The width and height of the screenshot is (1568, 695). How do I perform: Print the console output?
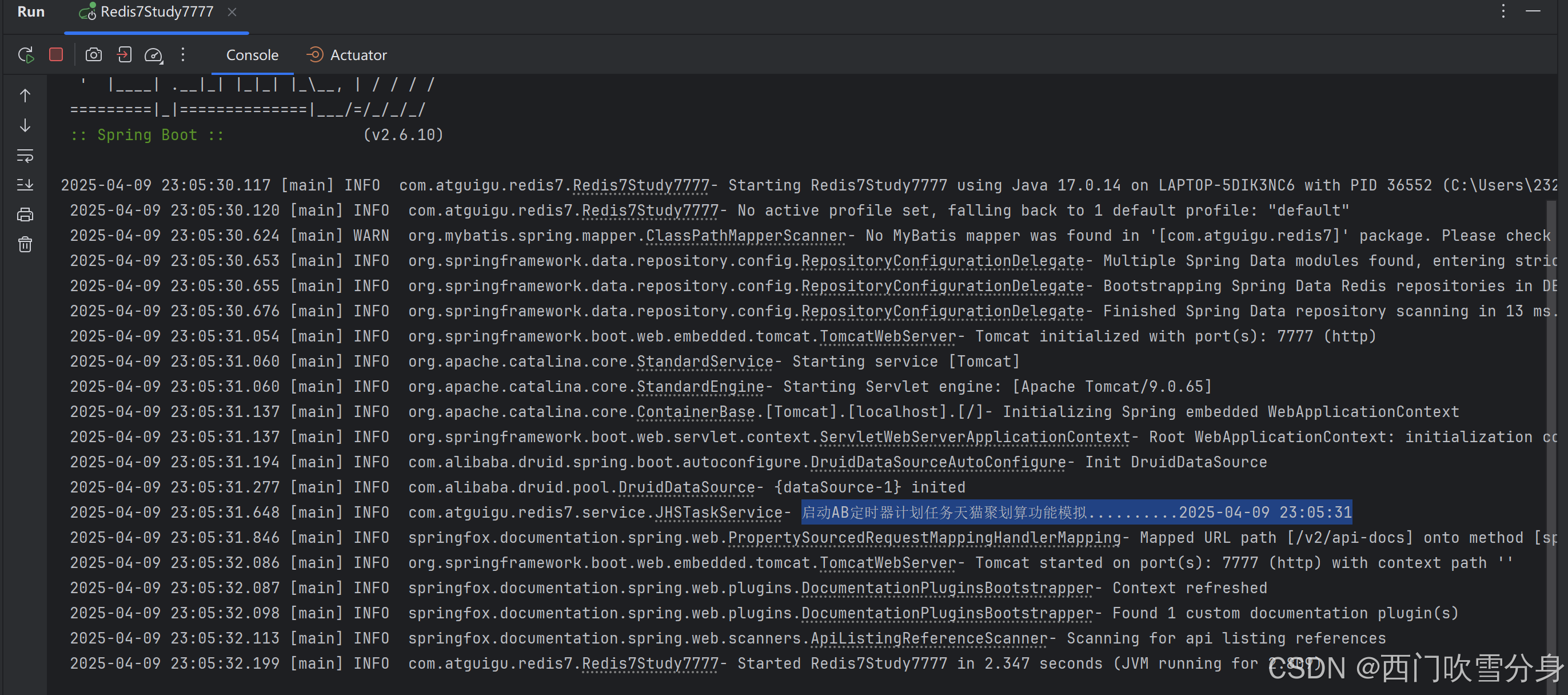coord(25,215)
